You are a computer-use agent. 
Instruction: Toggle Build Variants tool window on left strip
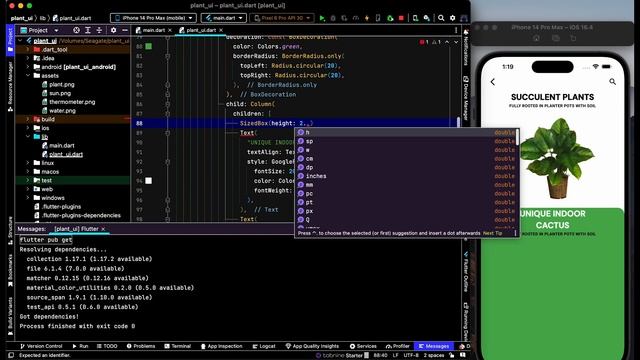[x=10, y=316]
